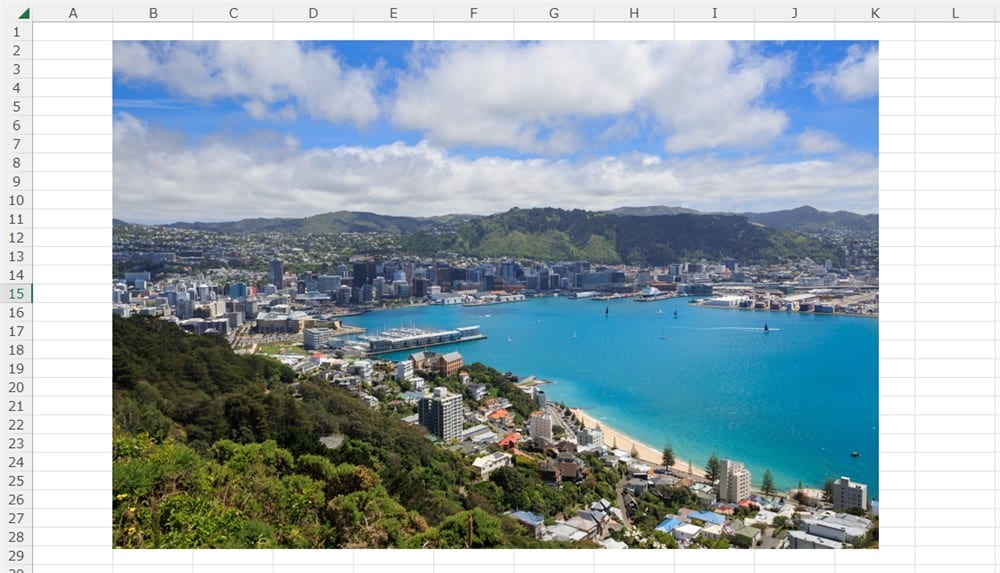Highlight column G via its header
Image resolution: width=1000 pixels, height=573 pixels.
click(x=554, y=13)
